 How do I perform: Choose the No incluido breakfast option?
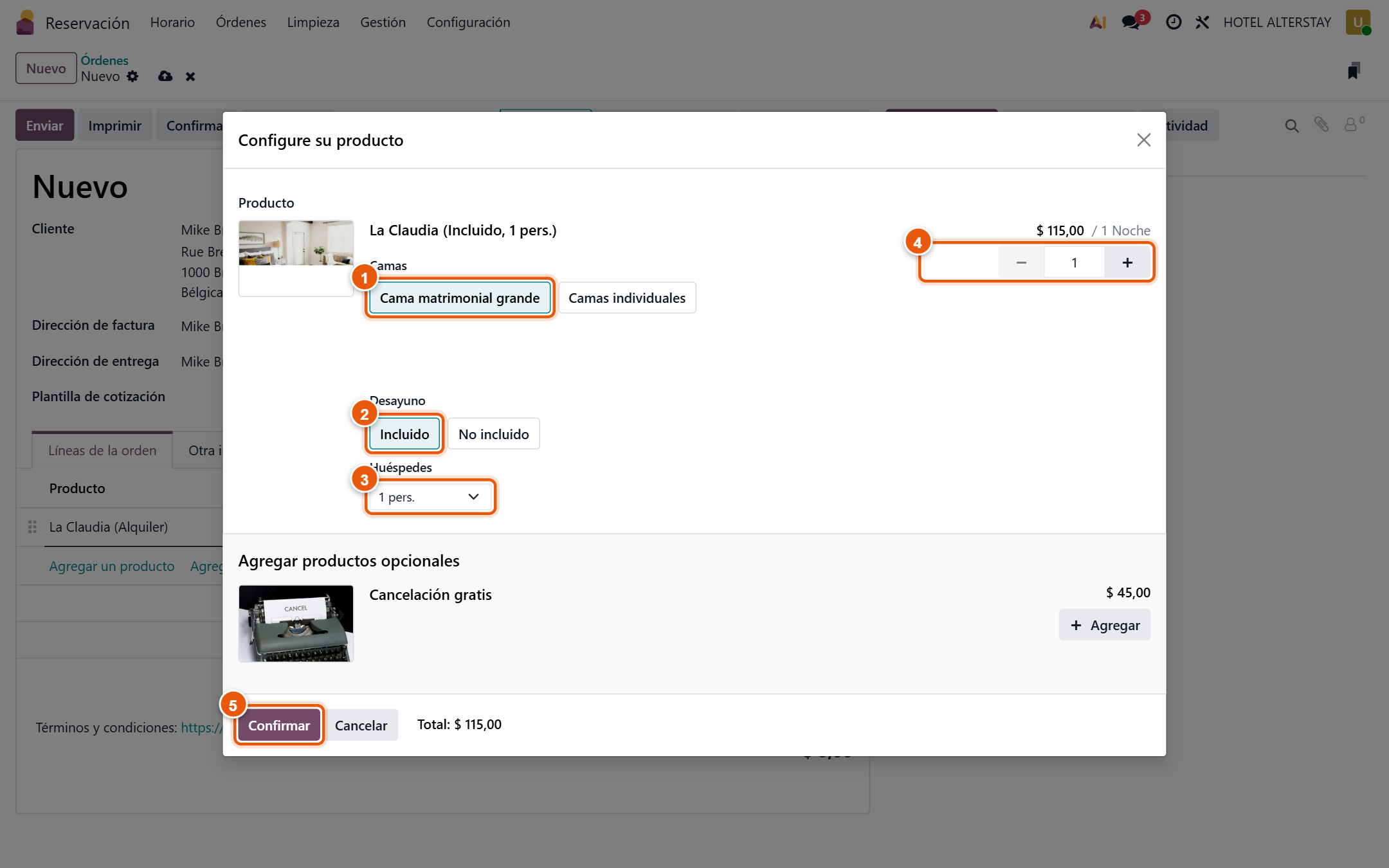pyautogui.click(x=494, y=434)
